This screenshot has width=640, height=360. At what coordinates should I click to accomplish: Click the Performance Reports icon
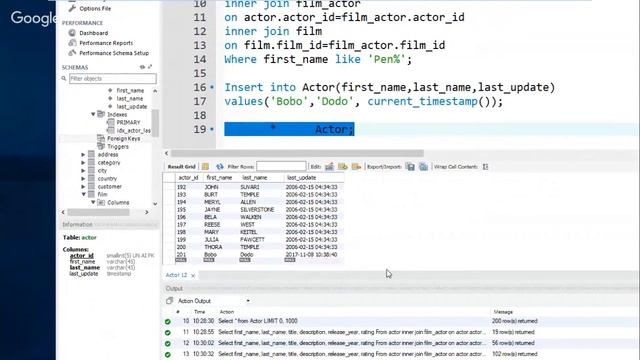click(x=72, y=42)
